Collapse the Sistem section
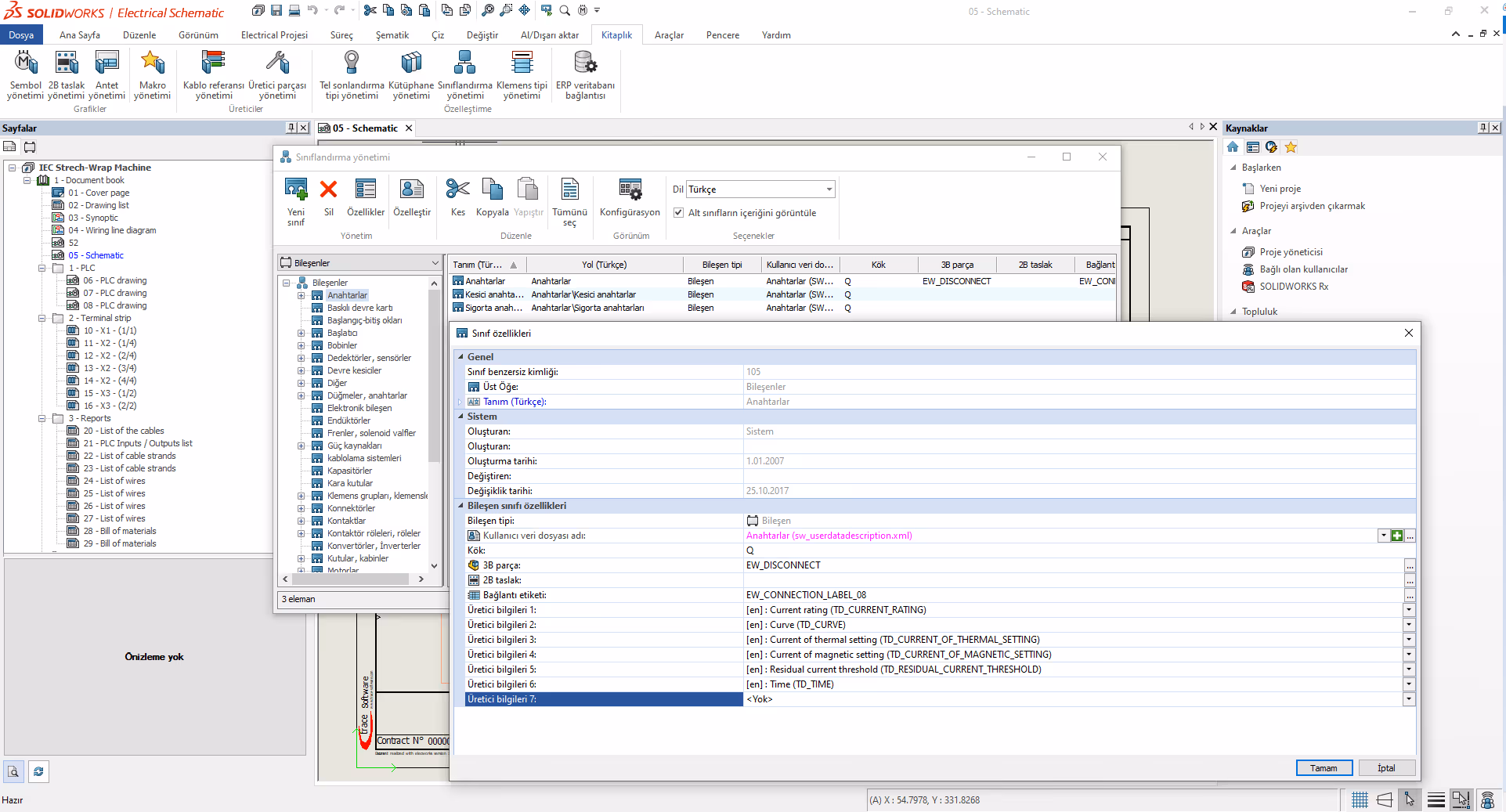This screenshot has height=812, width=1506. click(460, 417)
